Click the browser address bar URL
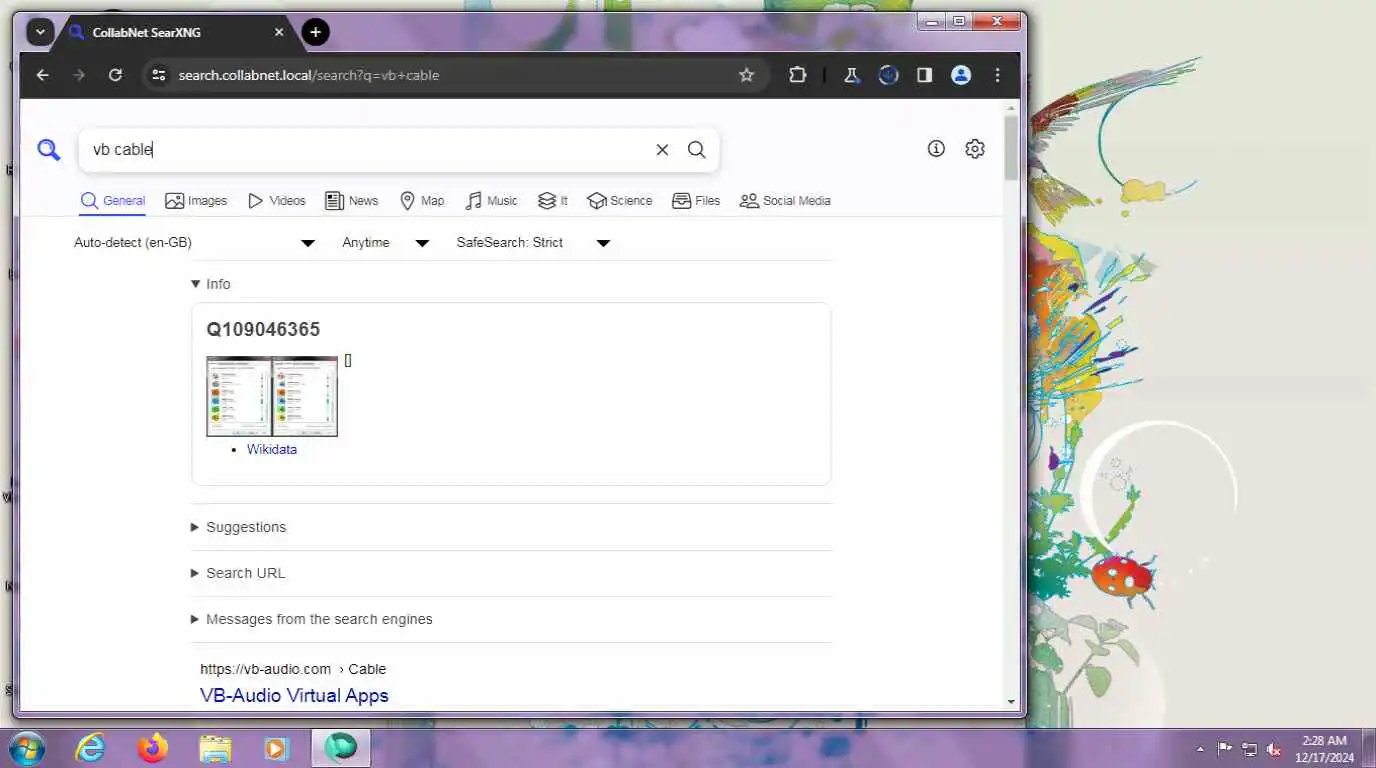Viewport: 1376px width, 768px height. [309, 75]
